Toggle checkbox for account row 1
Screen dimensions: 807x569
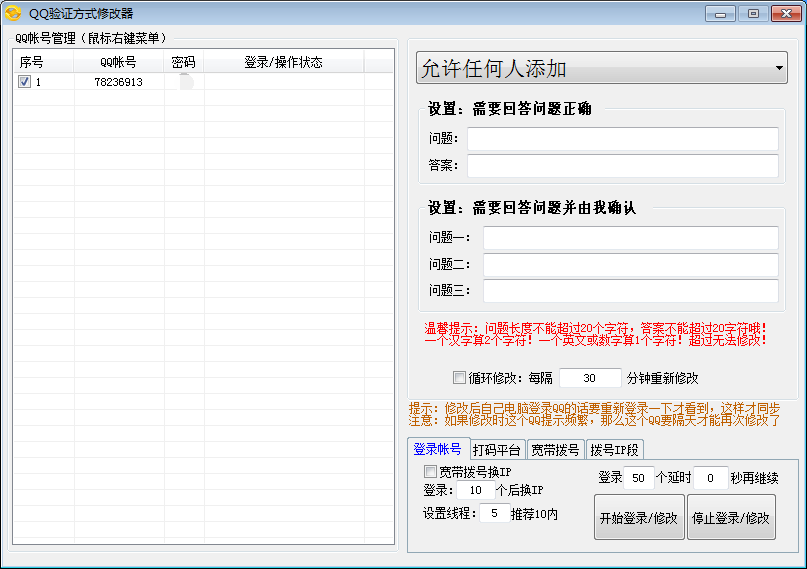click(24, 81)
